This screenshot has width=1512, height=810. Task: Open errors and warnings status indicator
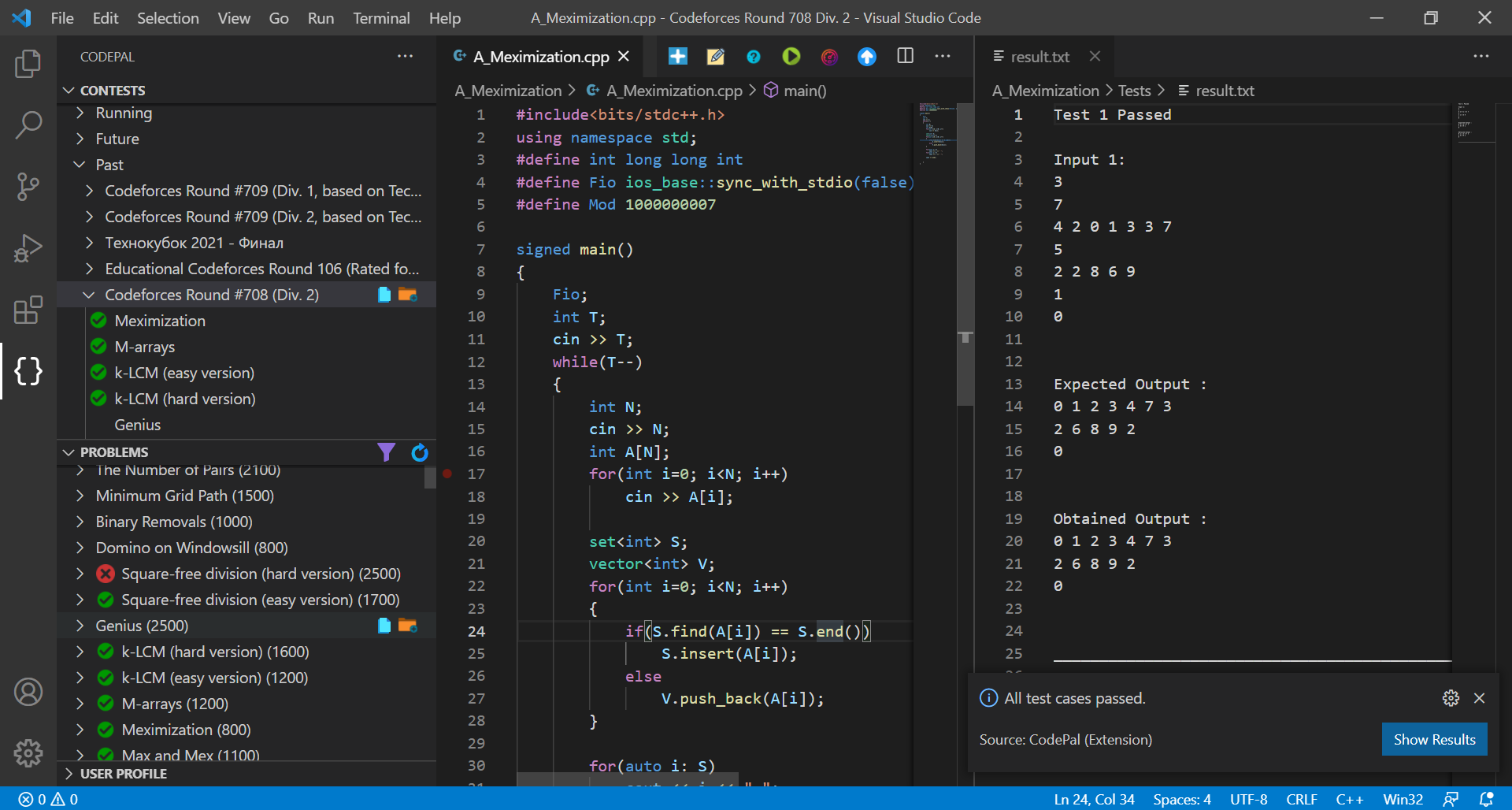pos(48,799)
